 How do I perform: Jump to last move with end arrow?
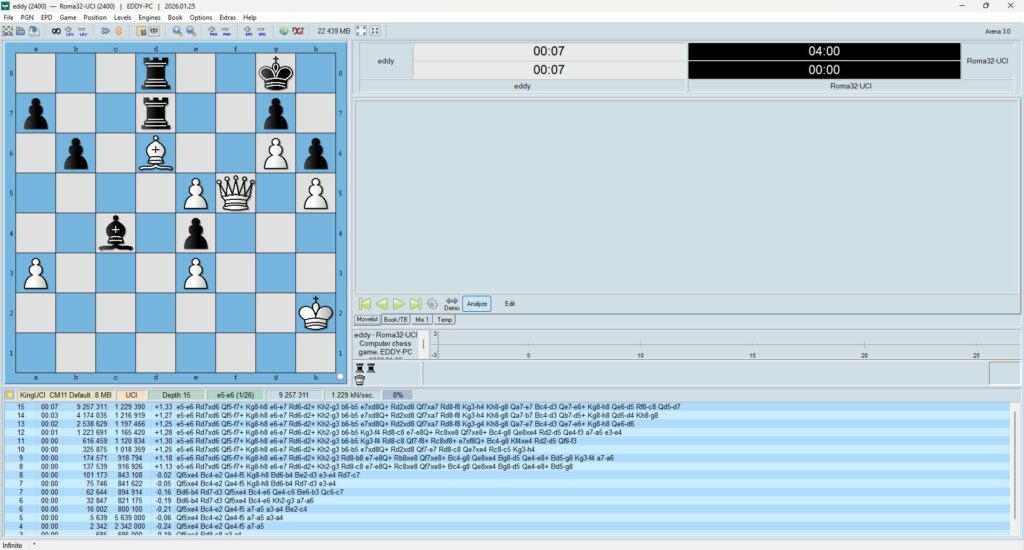point(415,303)
